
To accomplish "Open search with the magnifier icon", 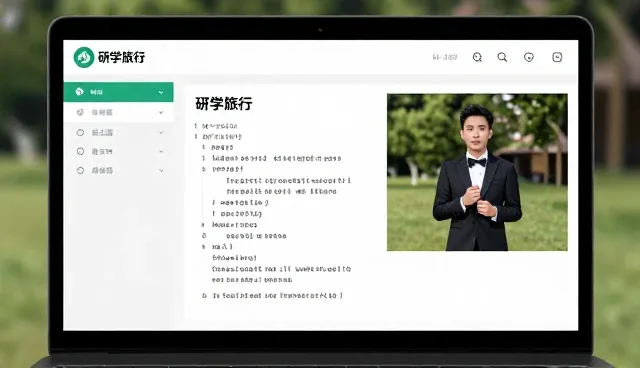I will pyautogui.click(x=502, y=57).
